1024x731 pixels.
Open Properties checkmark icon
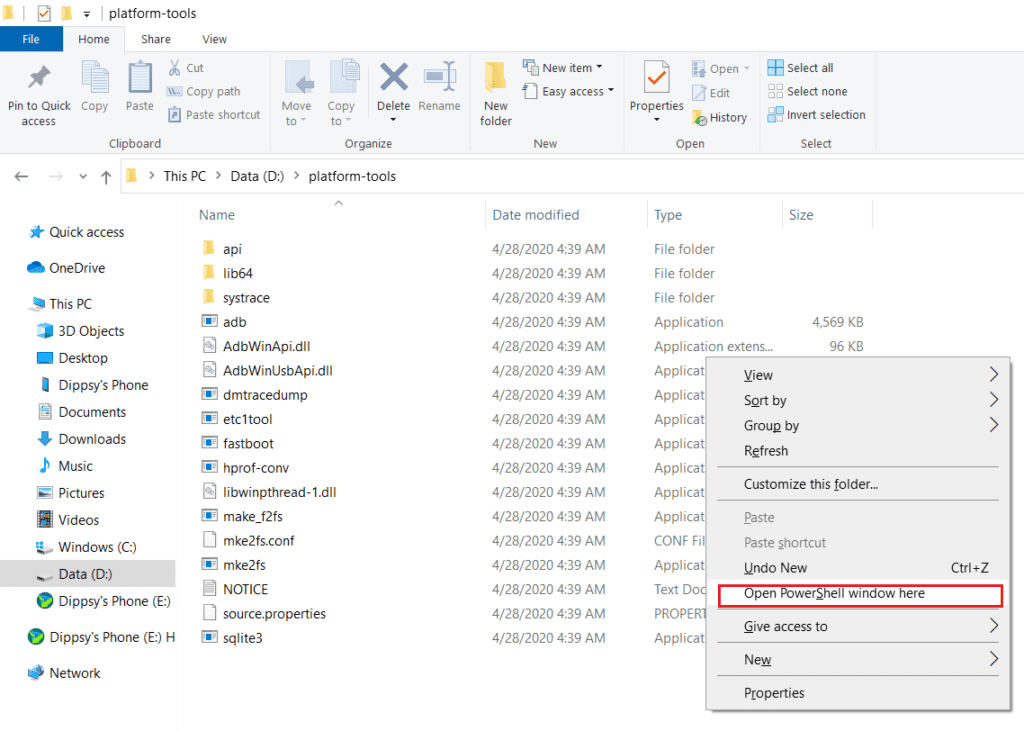click(656, 77)
